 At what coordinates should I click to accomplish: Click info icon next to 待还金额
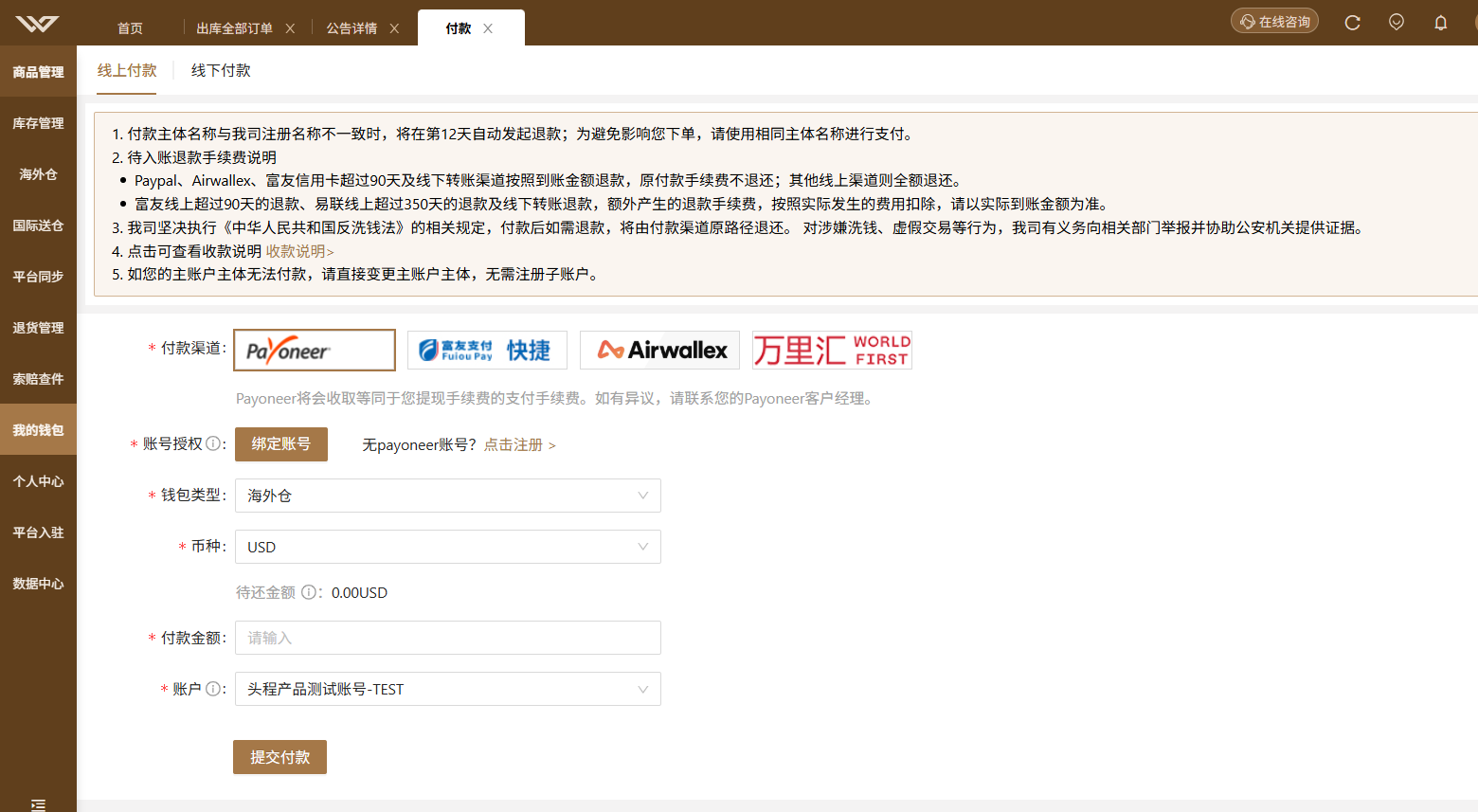(x=309, y=592)
